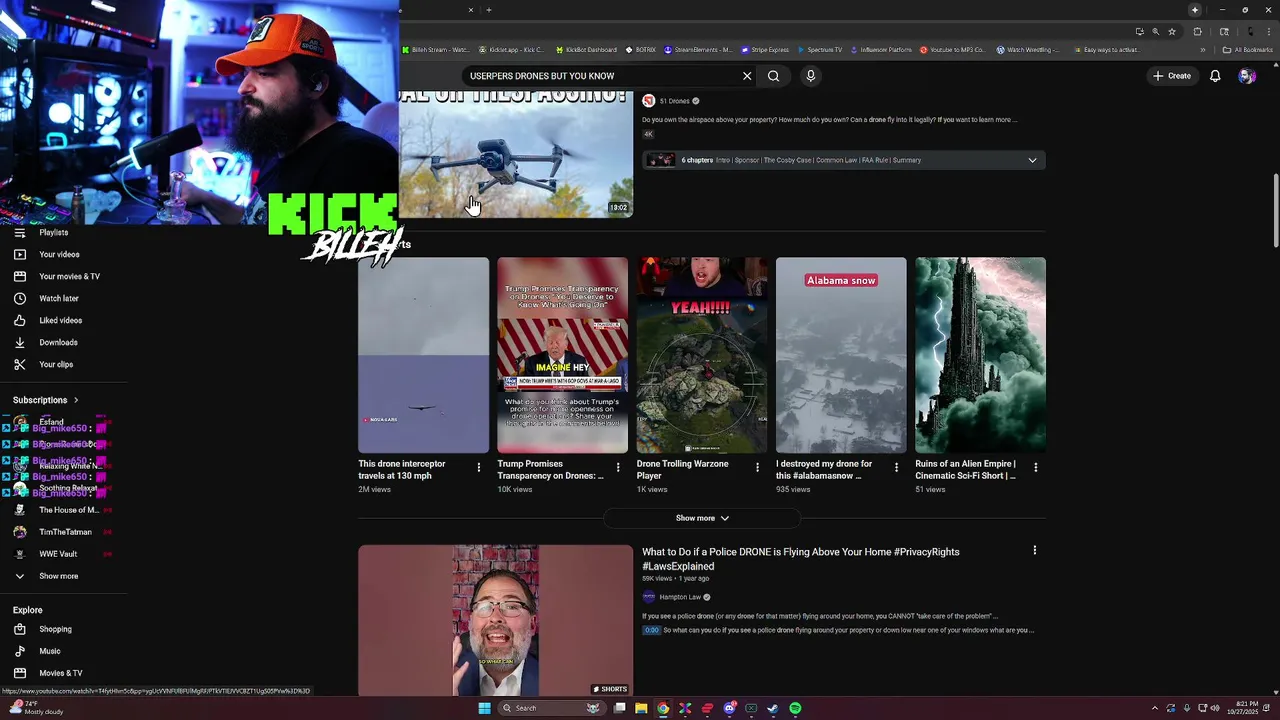Expand subscriptions with Show more
This screenshot has height=720, width=1280.
tap(58, 576)
